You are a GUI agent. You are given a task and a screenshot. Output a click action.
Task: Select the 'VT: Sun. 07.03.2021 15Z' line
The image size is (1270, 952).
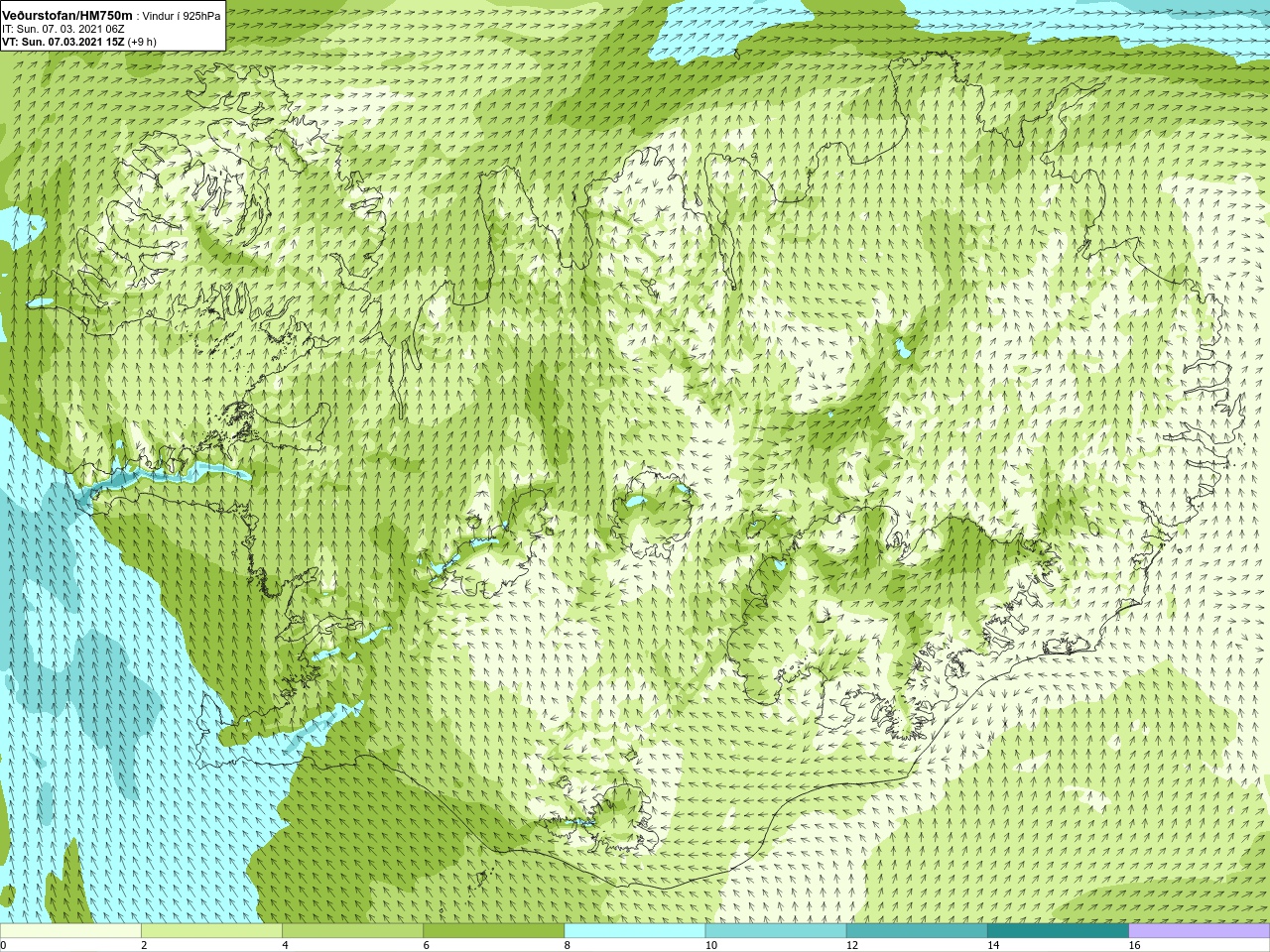point(63,42)
